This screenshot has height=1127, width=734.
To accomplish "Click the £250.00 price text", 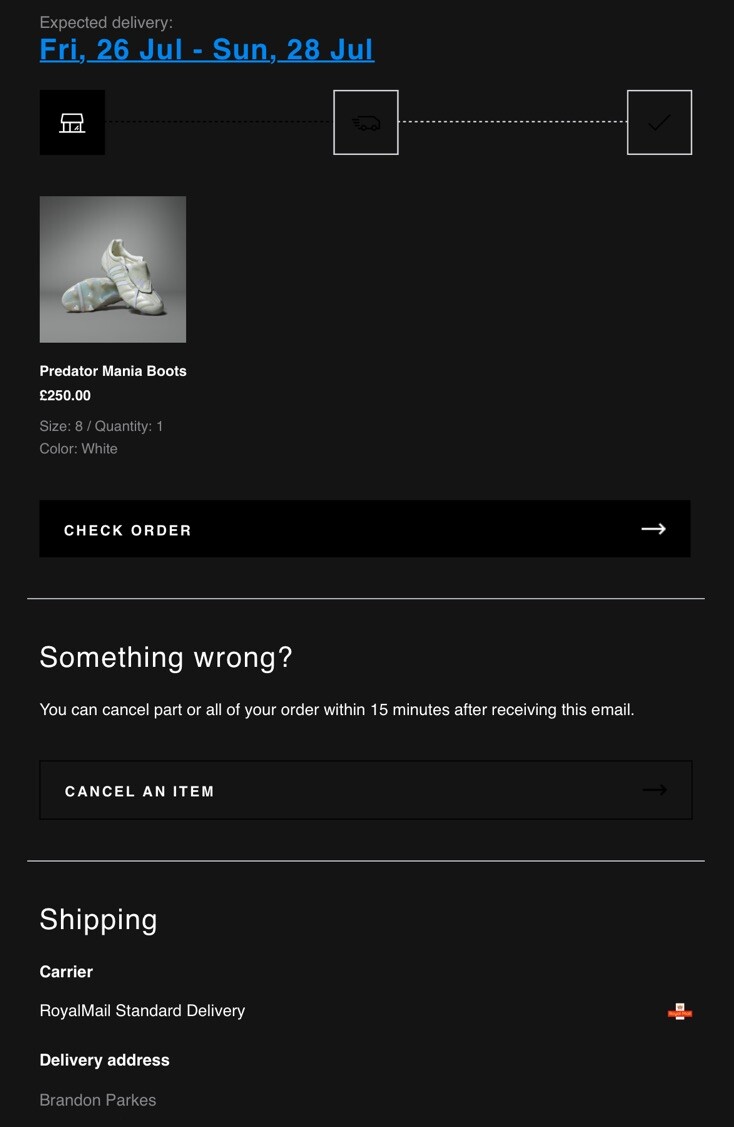I will pyautogui.click(x=65, y=395).
